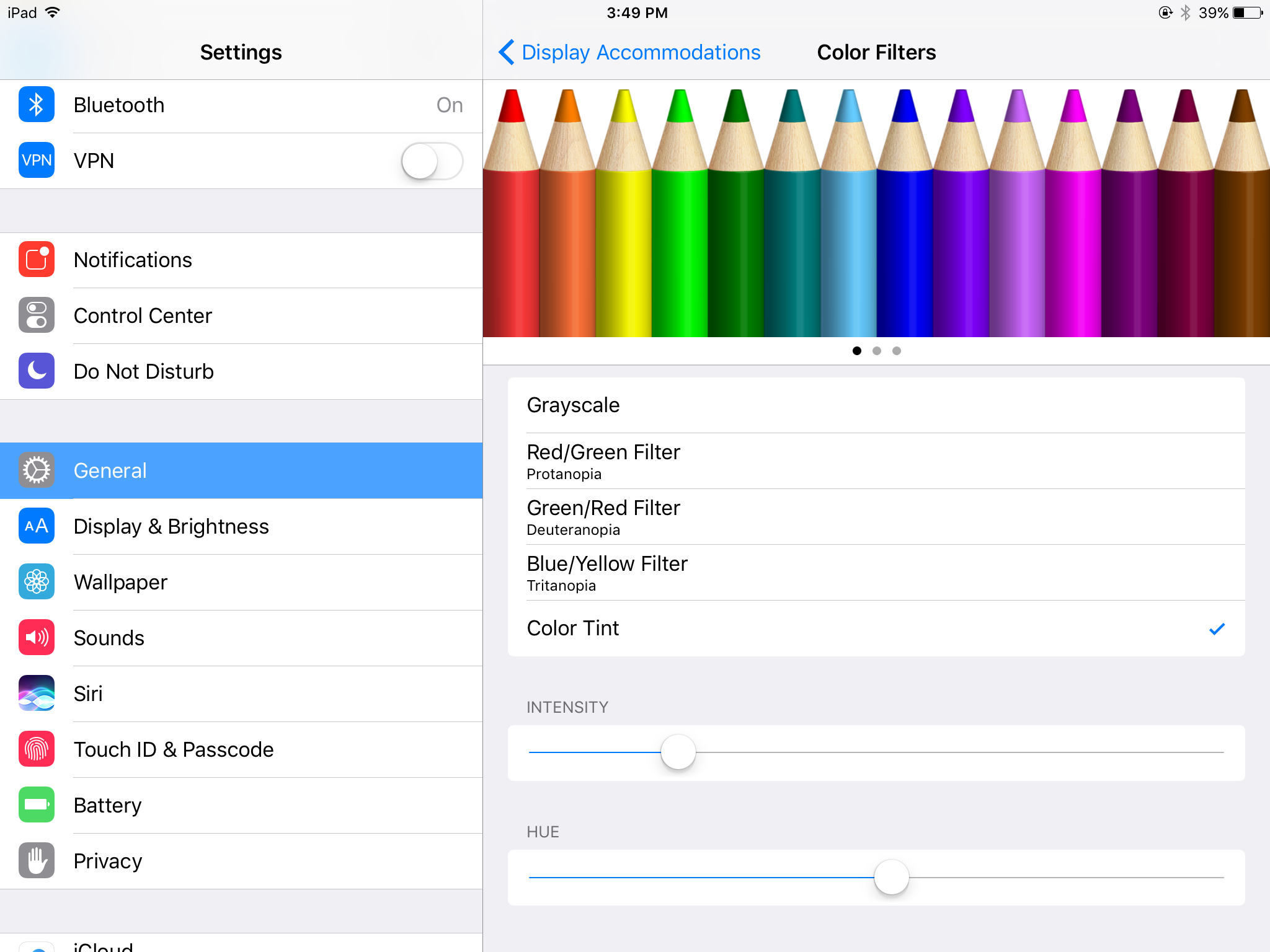This screenshot has height=952, width=1270.
Task: Open Sounds settings
Action: point(241,638)
